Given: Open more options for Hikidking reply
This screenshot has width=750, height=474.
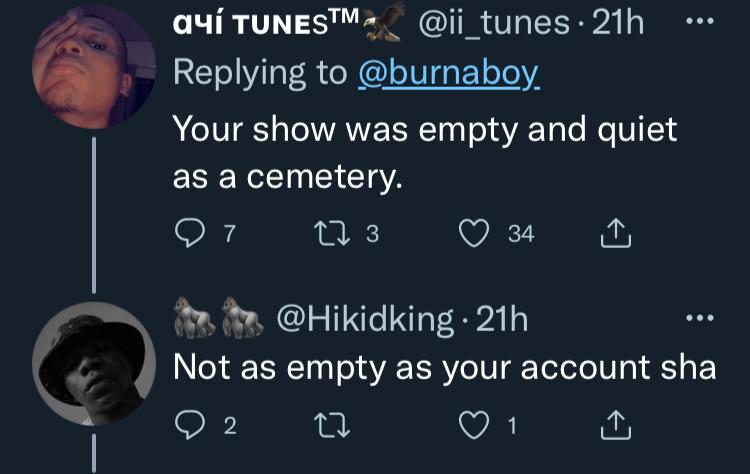Looking at the screenshot, I should click(707, 319).
